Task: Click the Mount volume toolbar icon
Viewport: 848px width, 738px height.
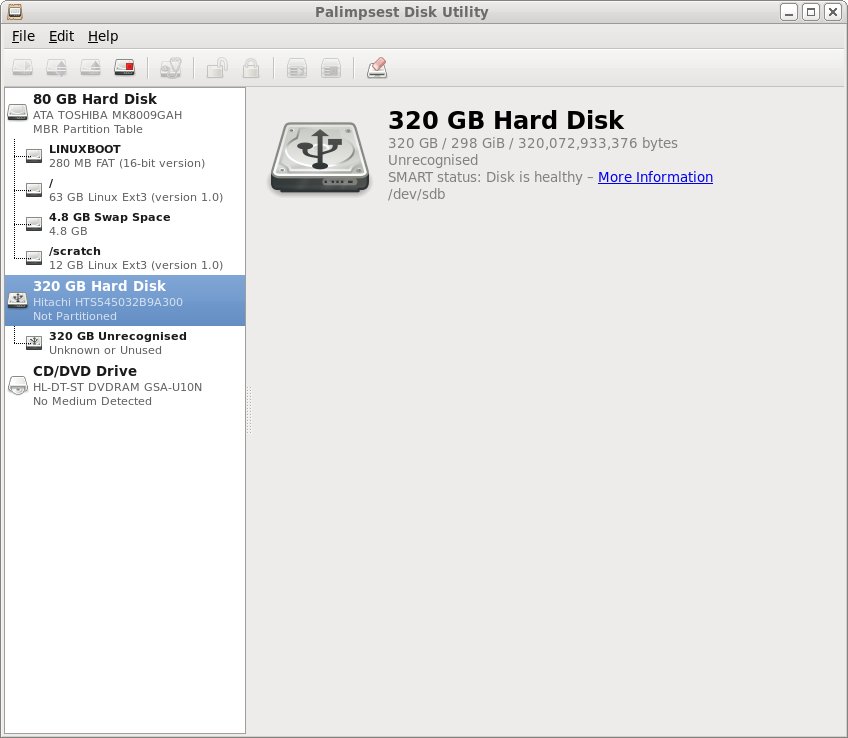Action: [23, 68]
